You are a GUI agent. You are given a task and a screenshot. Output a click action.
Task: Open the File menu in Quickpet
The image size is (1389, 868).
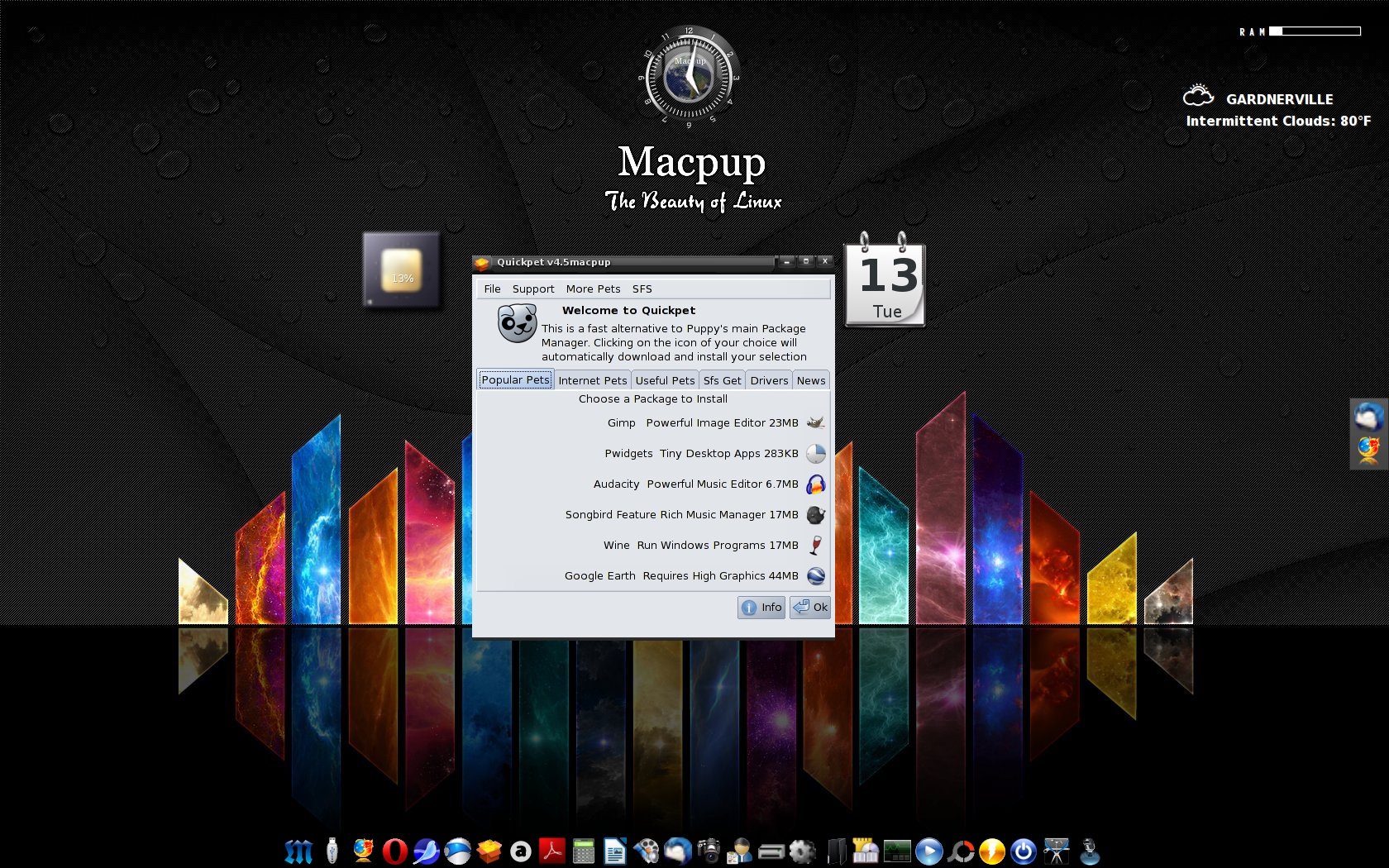click(x=492, y=289)
